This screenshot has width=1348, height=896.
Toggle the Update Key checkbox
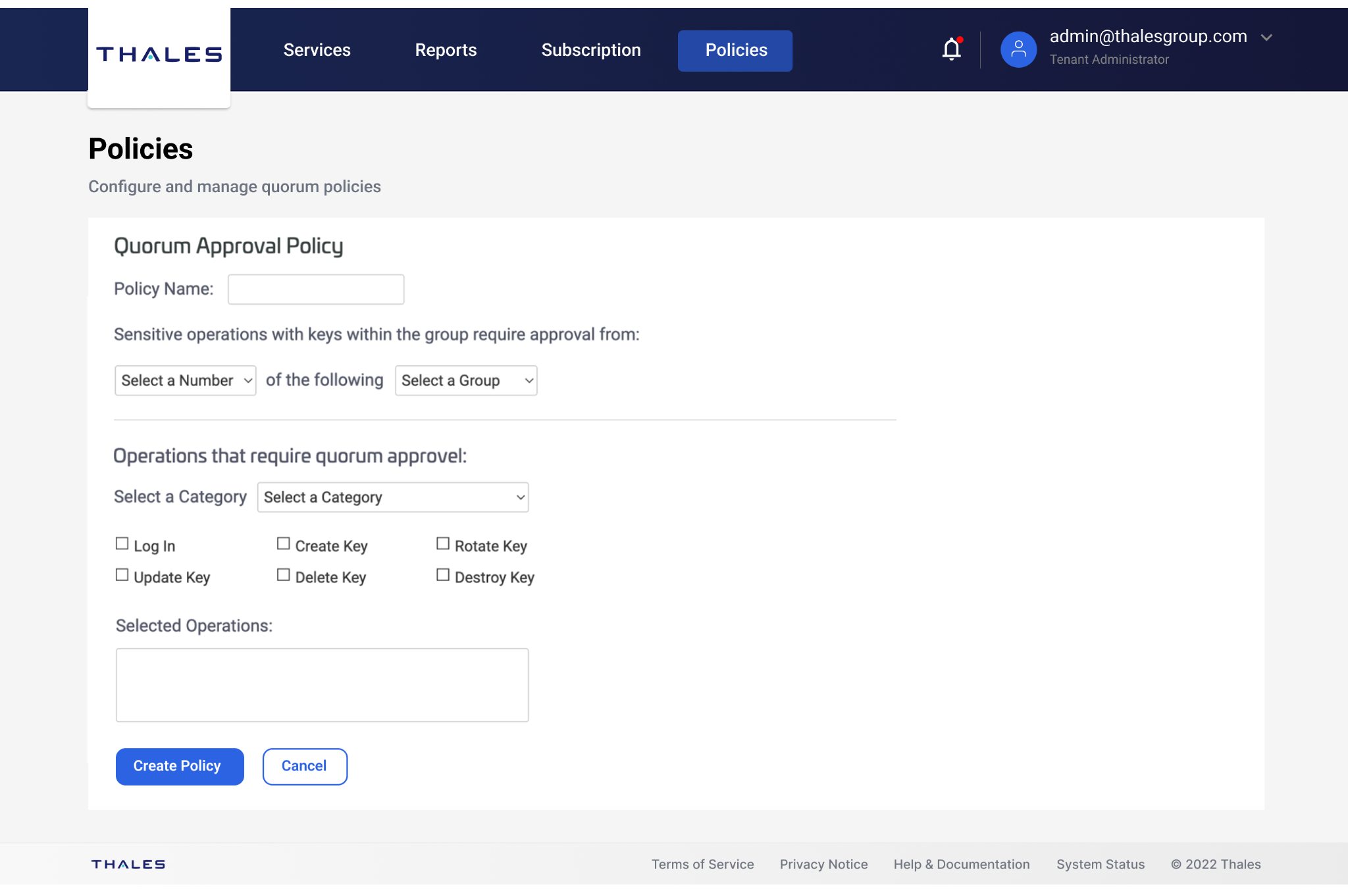coord(122,575)
